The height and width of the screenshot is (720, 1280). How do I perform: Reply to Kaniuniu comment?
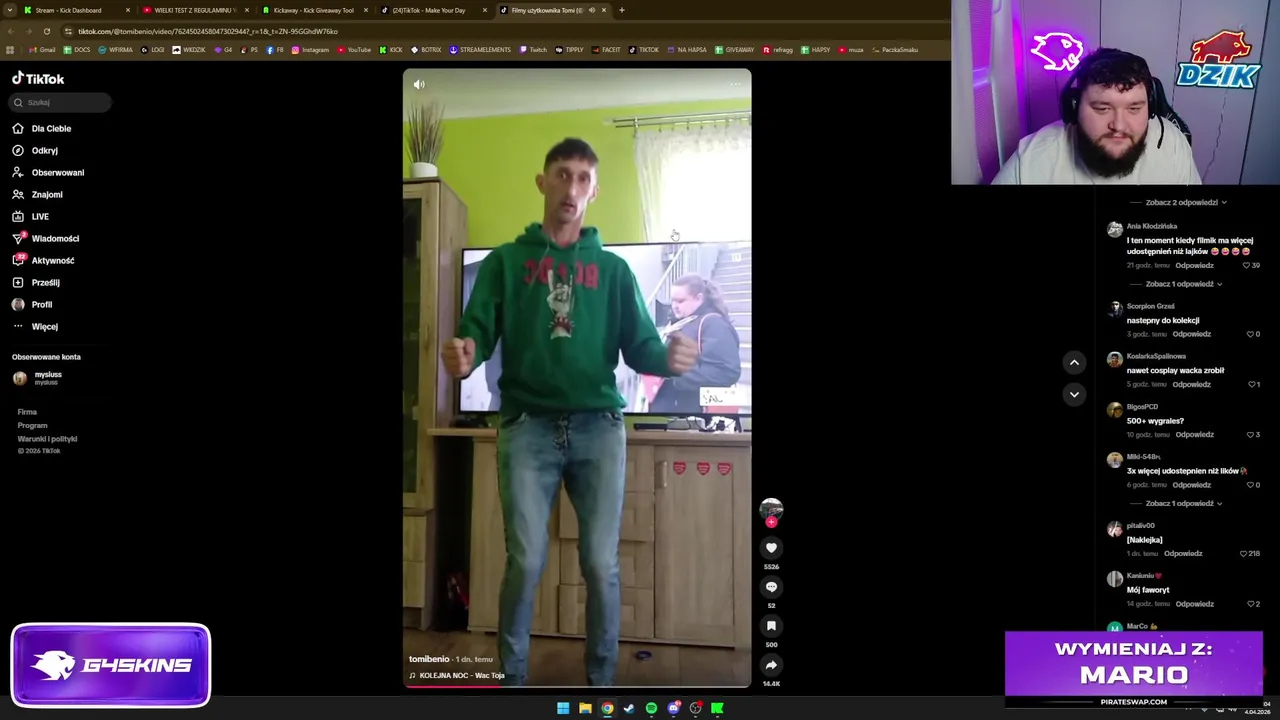(x=1194, y=604)
